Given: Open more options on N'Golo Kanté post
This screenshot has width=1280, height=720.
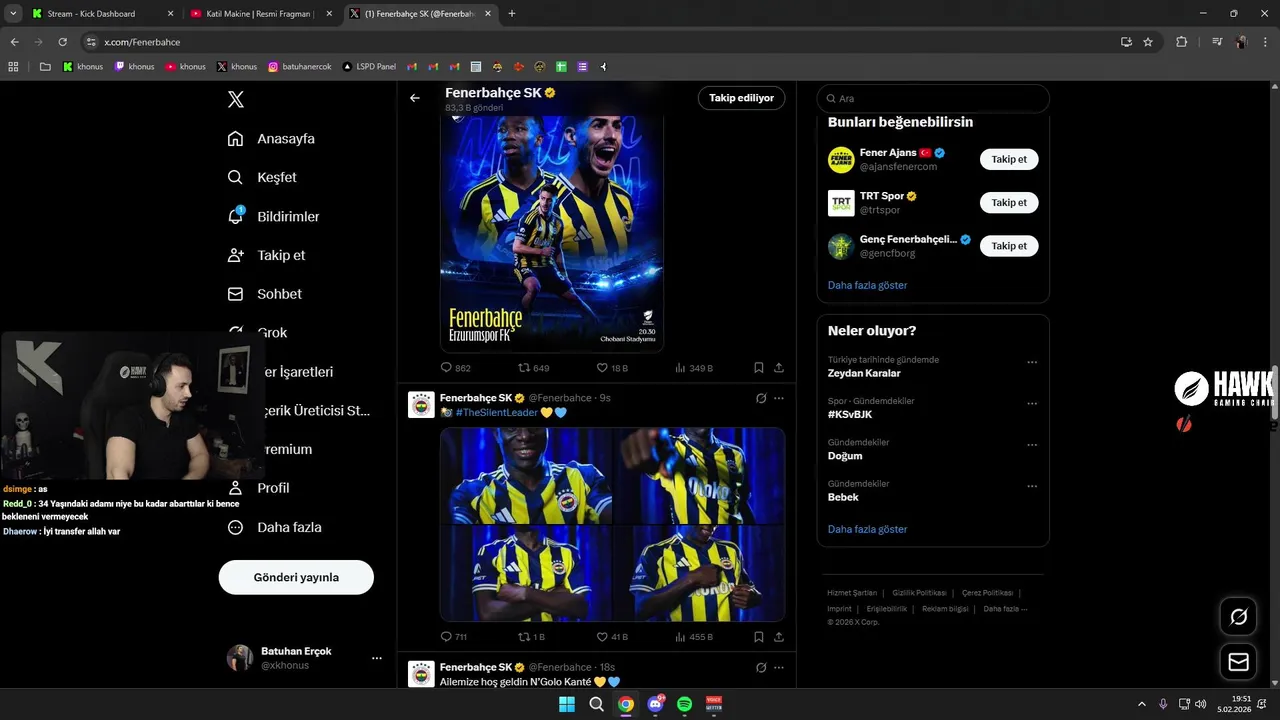Looking at the screenshot, I should click(779, 667).
